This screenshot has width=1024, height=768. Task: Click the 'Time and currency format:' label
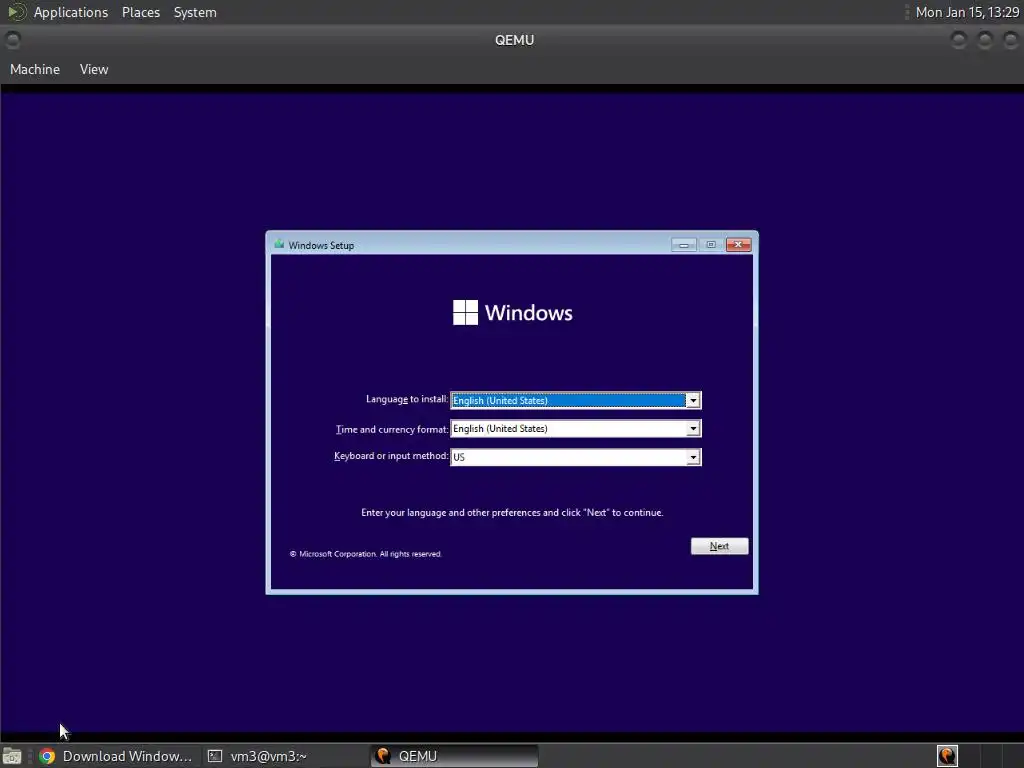[392, 429]
